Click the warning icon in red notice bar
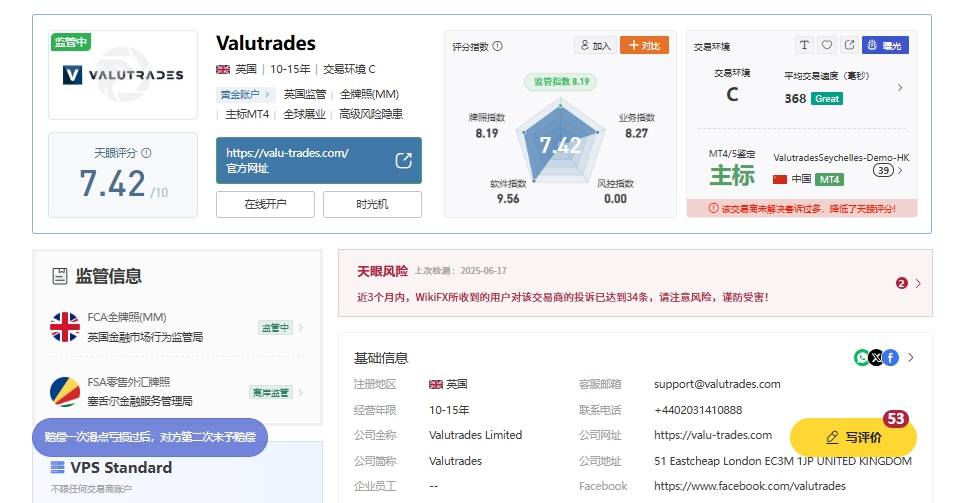Screen dimensions: 956x503 pos(713,209)
